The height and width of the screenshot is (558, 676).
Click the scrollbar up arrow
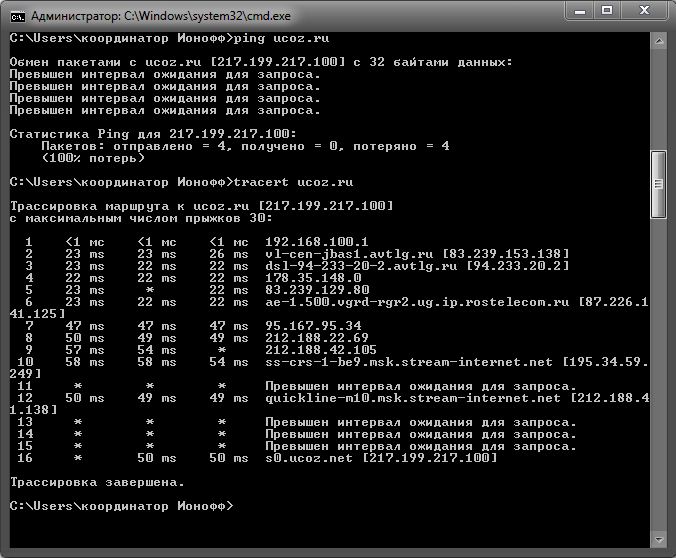[x=658, y=41]
